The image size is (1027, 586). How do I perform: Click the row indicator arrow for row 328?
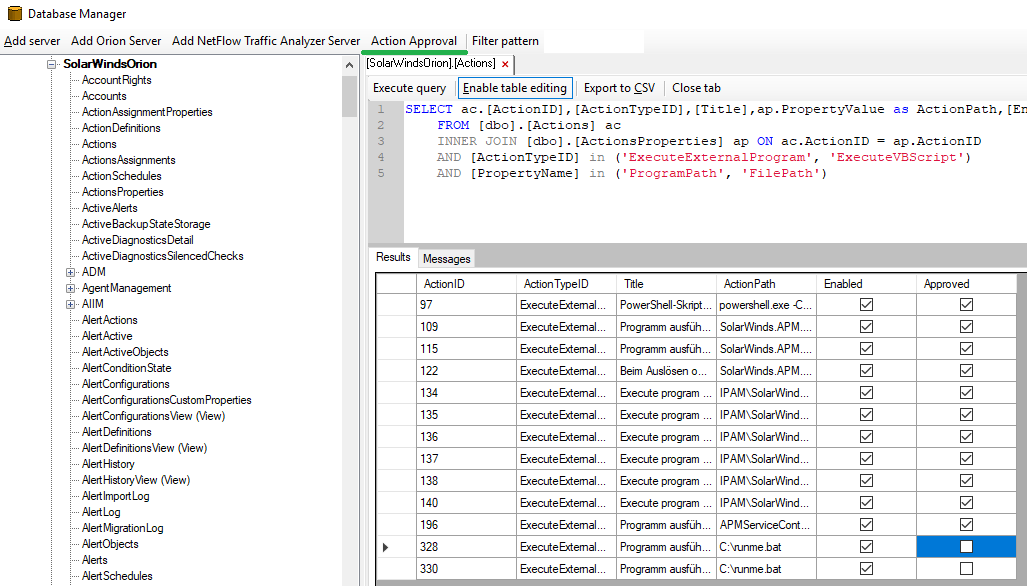[386, 547]
